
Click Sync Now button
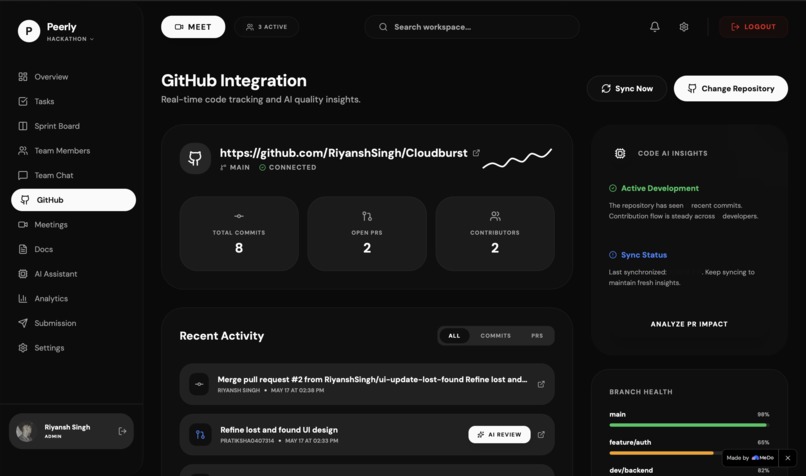627,88
